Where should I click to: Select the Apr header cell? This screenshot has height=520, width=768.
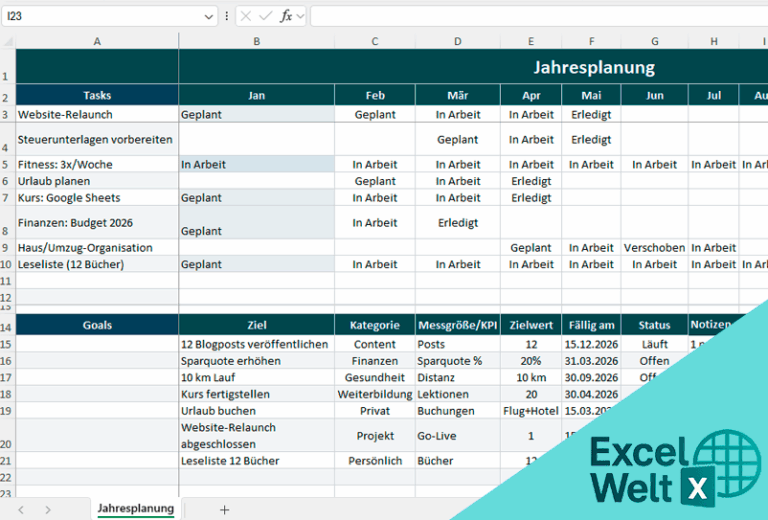[x=531, y=95]
